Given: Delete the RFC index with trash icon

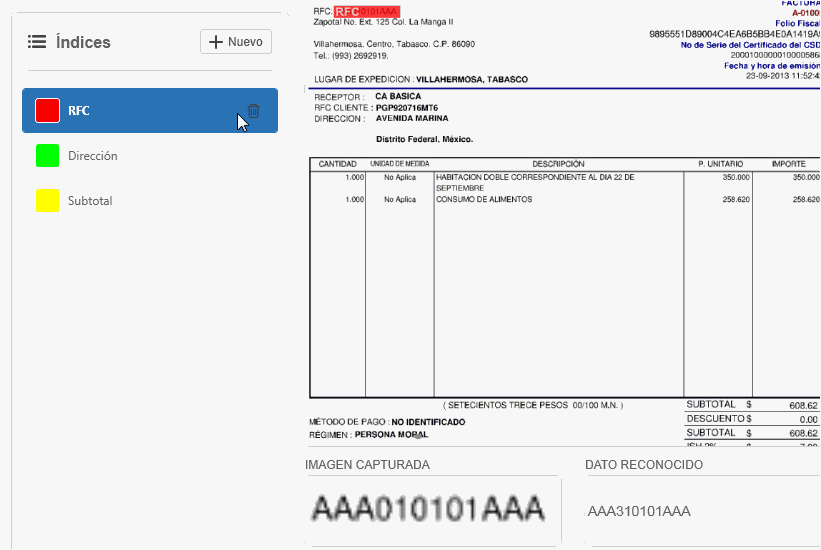Looking at the screenshot, I should click(253, 111).
